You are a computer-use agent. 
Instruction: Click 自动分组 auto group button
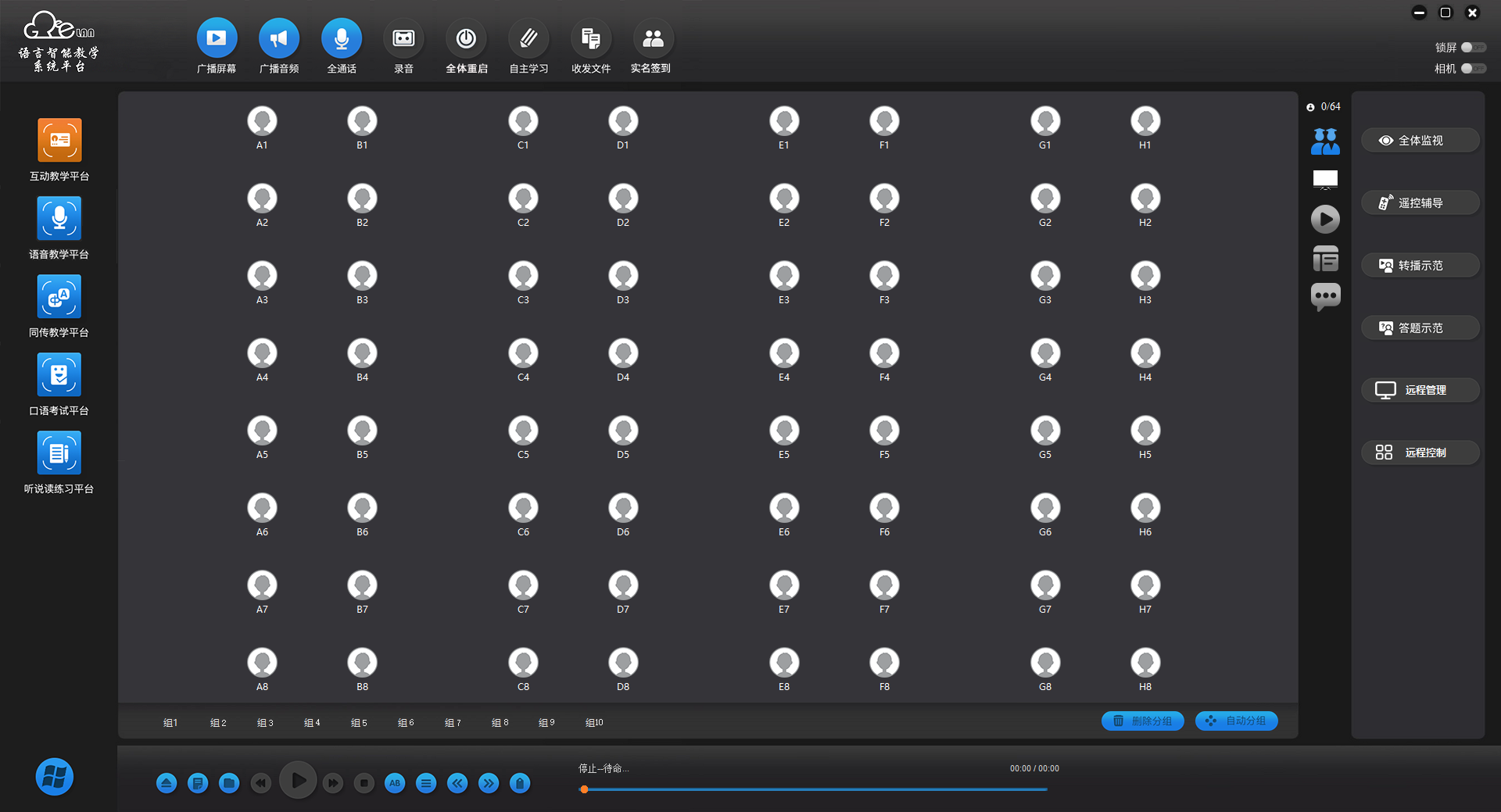[x=1236, y=721]
